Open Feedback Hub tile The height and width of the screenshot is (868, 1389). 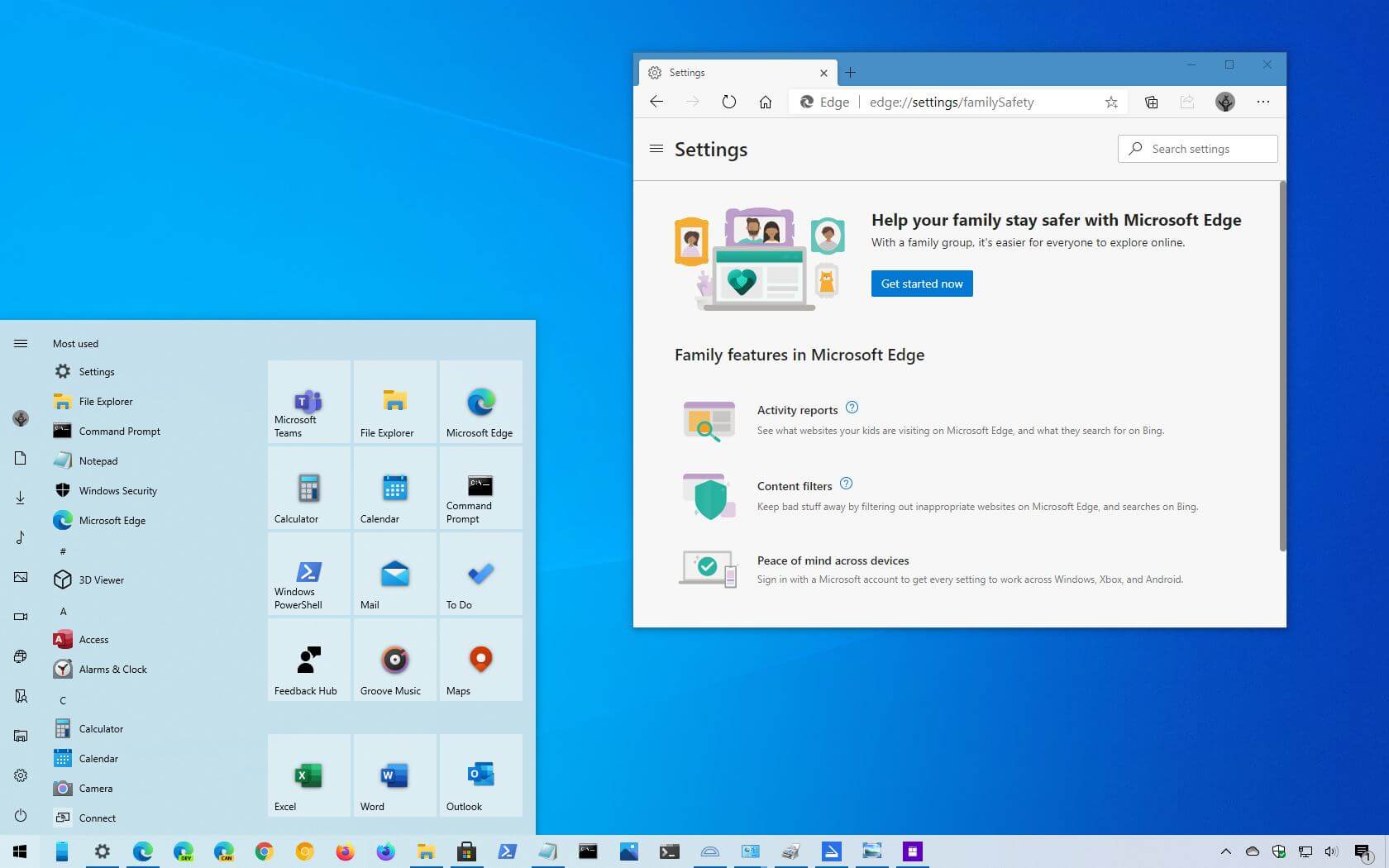309,660
